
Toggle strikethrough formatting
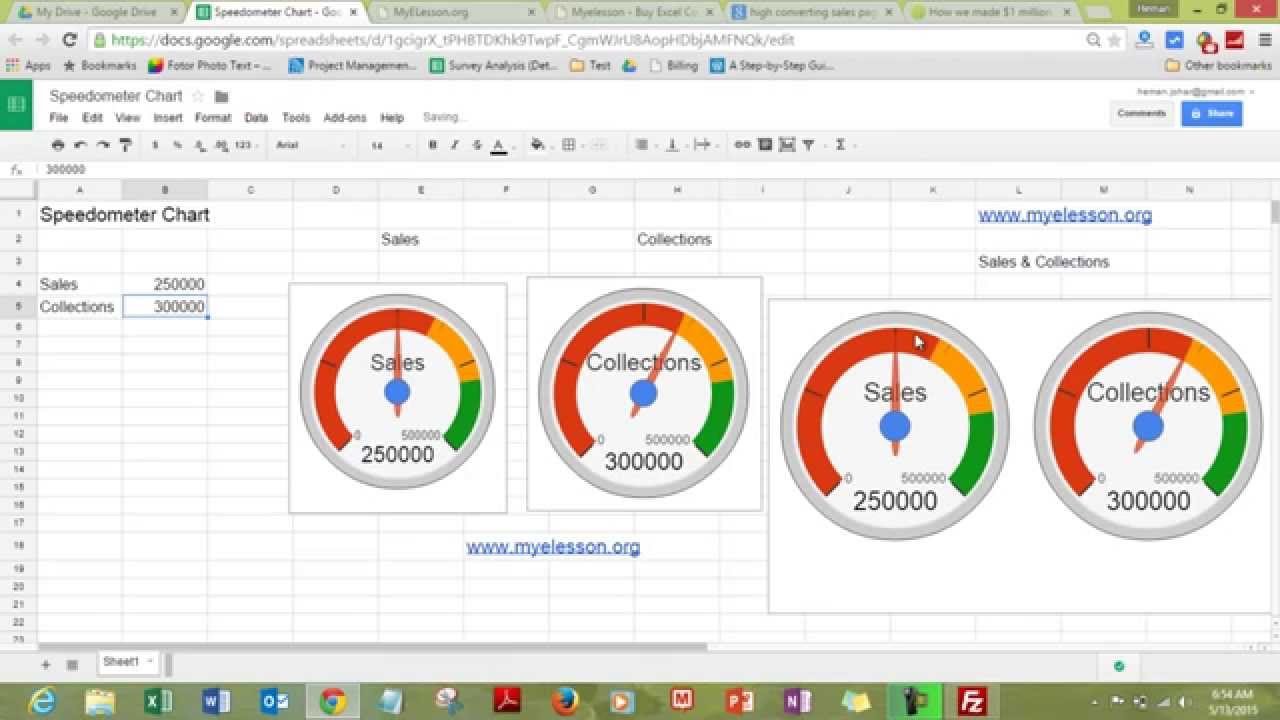[477, 145]
